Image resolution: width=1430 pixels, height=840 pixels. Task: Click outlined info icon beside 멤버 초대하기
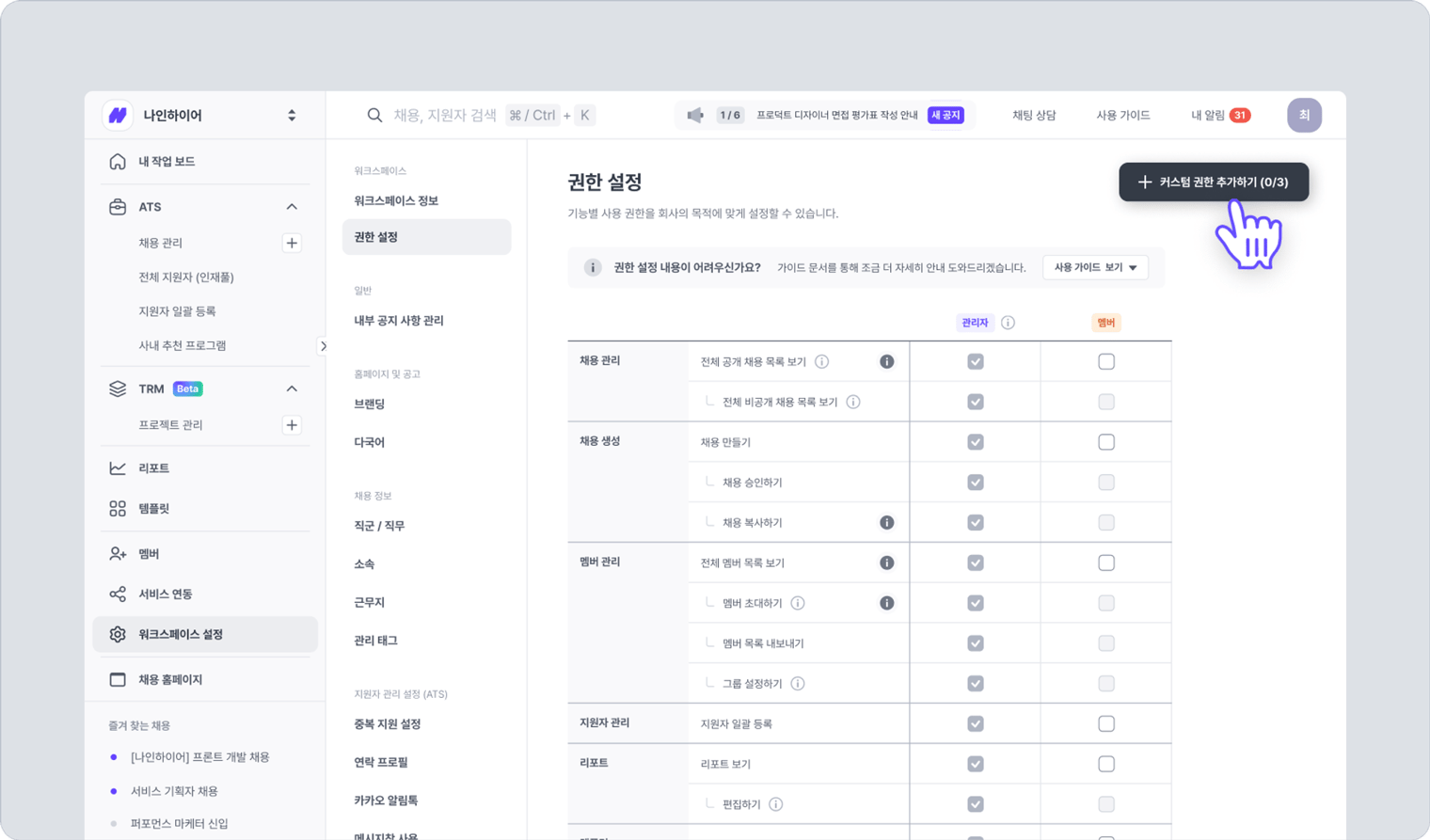tap(797, 604)
